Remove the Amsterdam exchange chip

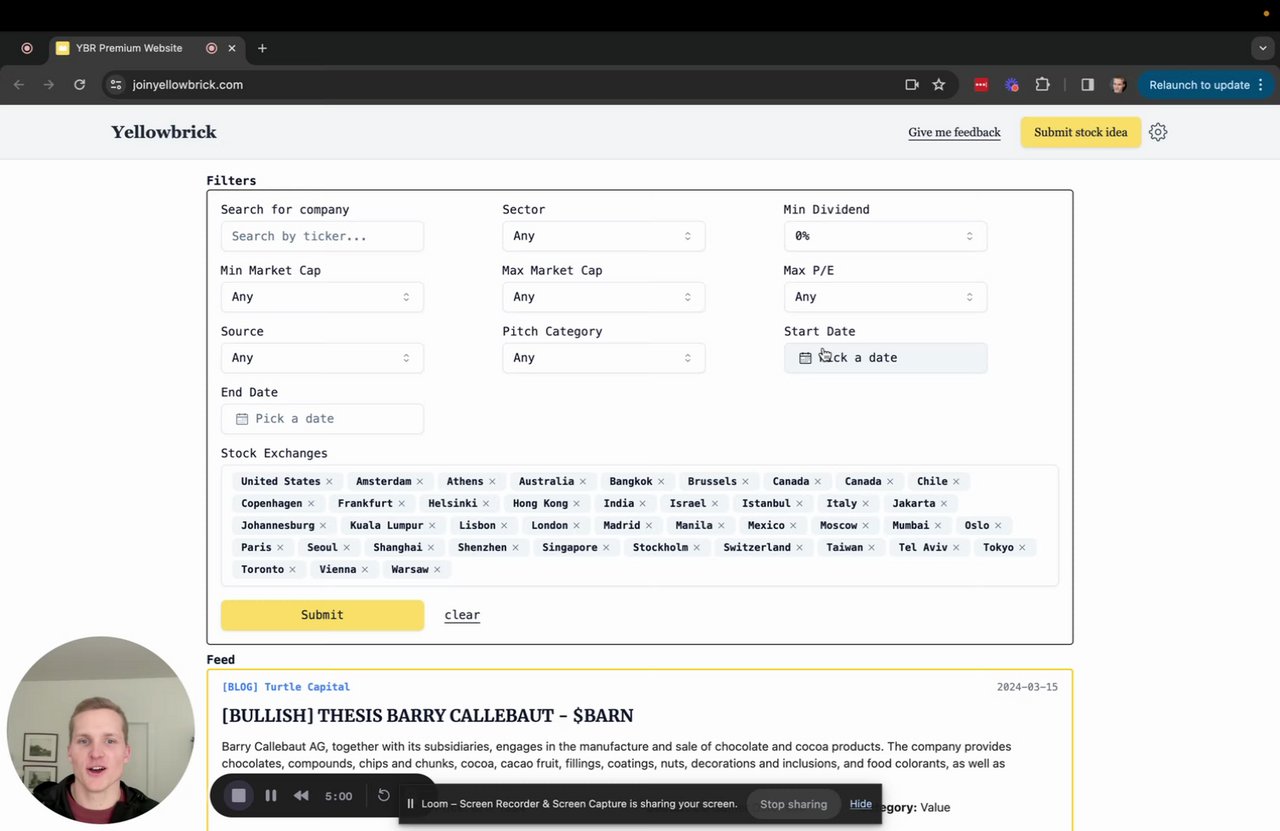point(420,482)
